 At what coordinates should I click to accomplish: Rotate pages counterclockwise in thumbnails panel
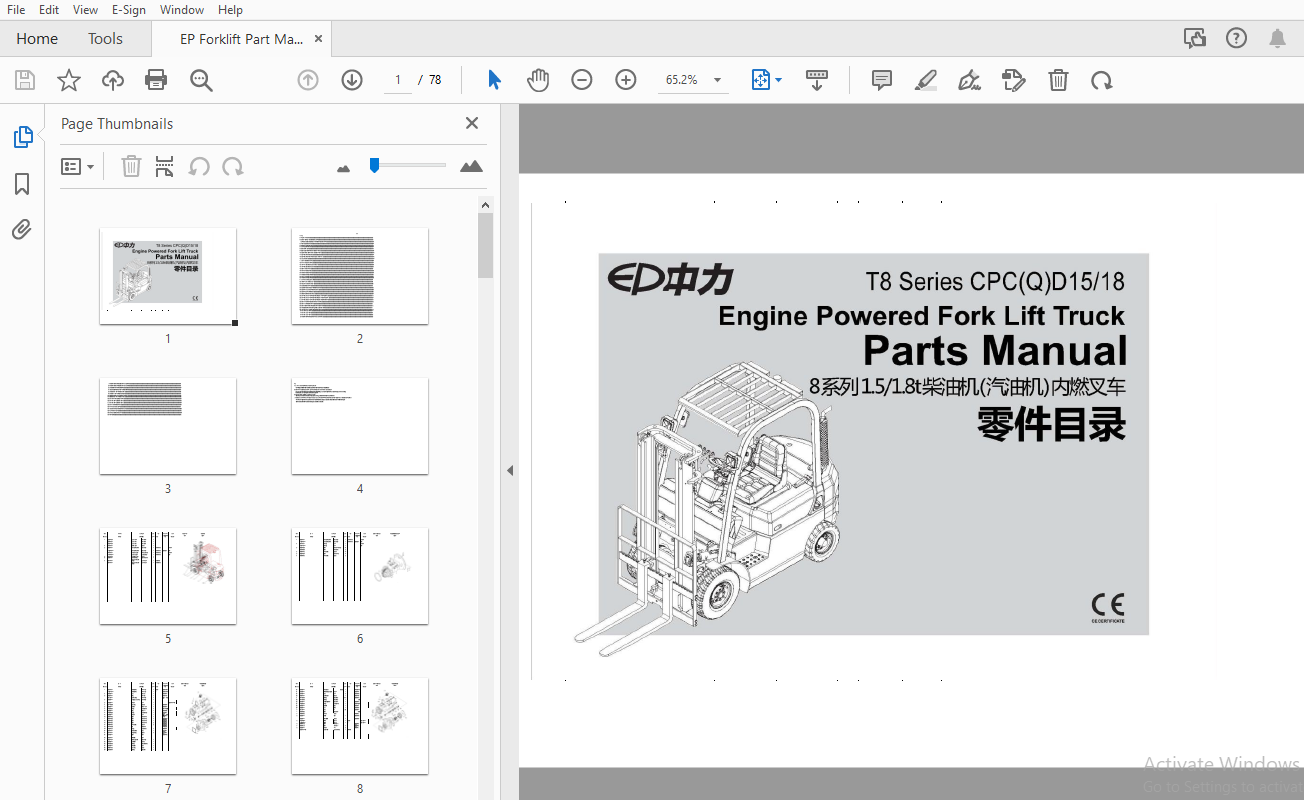click(199, 166)
